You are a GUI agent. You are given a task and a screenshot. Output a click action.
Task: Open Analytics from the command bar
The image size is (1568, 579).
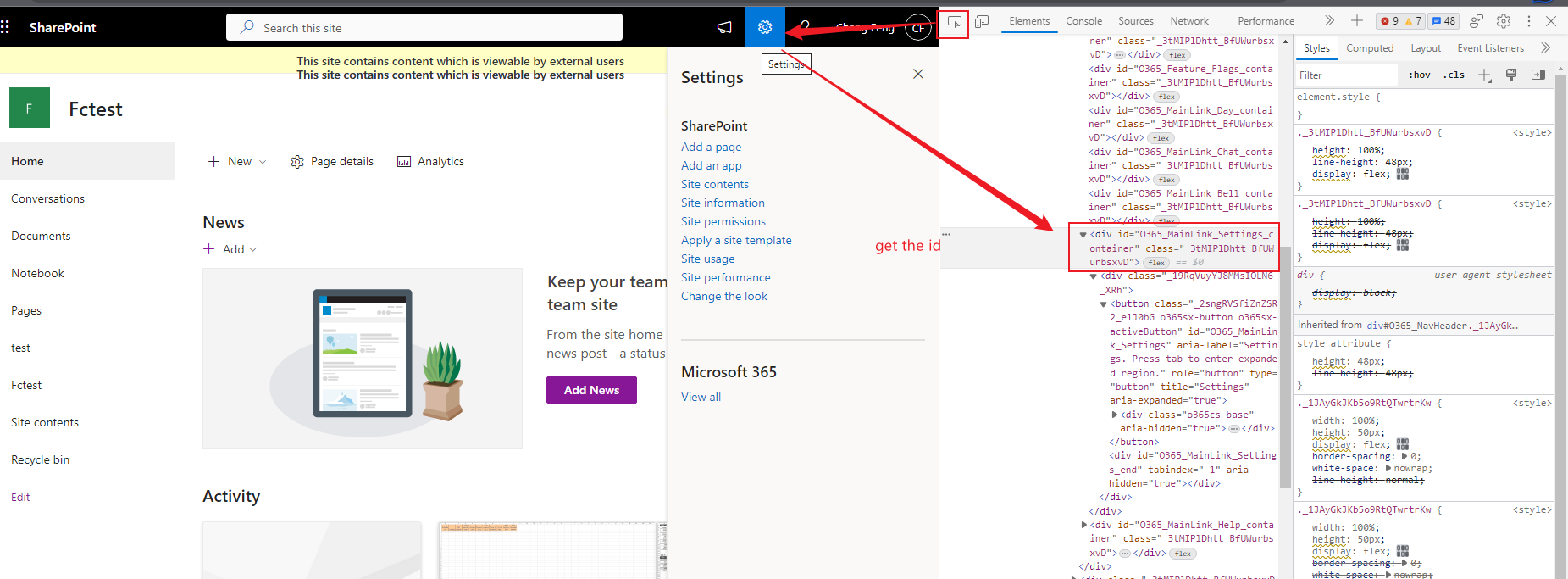[430, 161]
